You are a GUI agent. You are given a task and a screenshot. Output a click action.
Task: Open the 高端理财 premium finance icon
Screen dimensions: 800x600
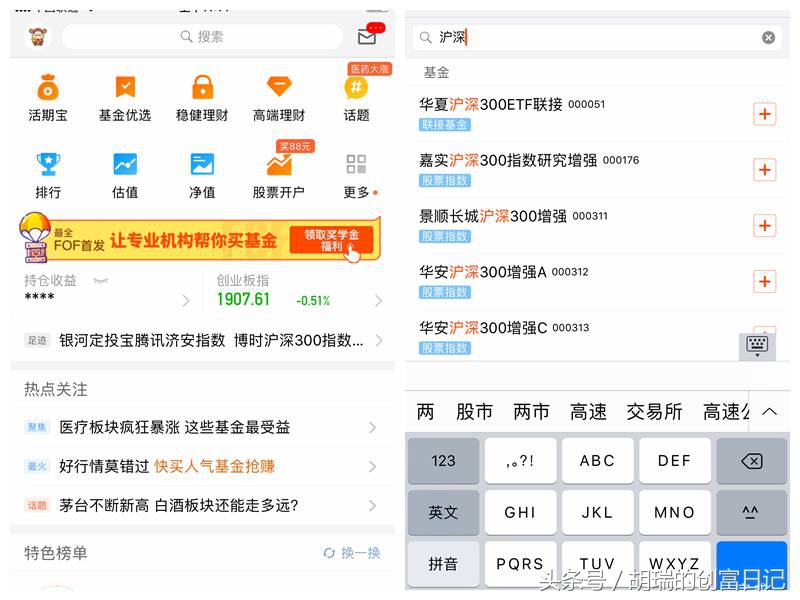[x=279, y=94]
